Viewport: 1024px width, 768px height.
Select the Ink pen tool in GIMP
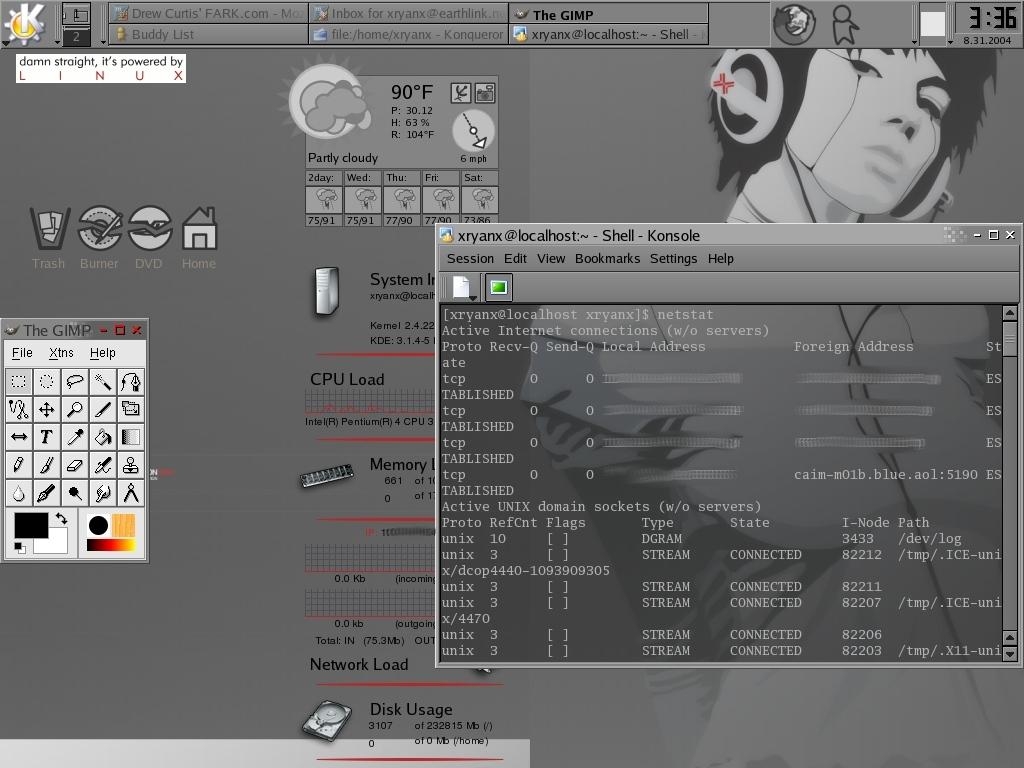[x=46, y=493]
